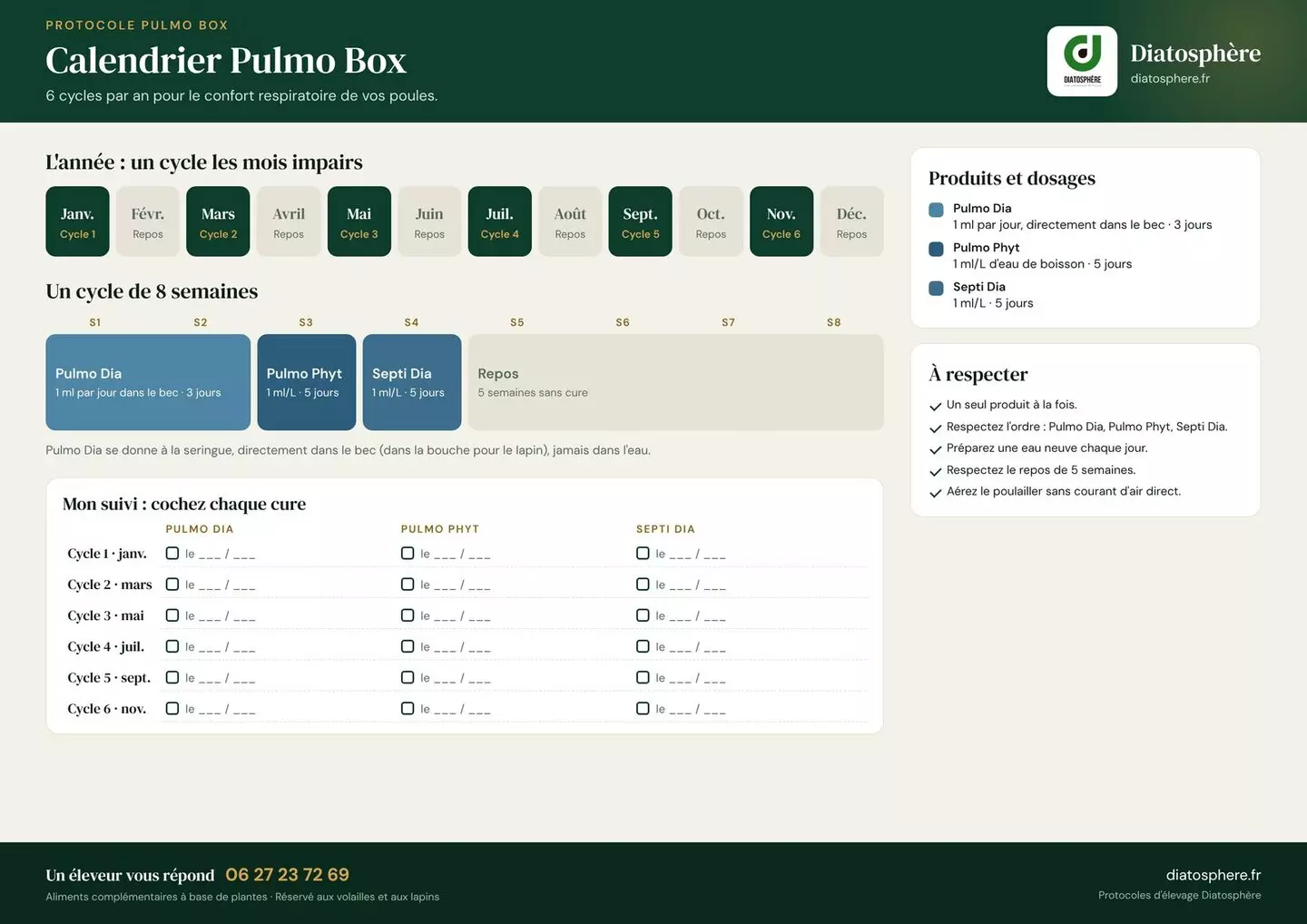The image size is (1307, 924).
Task: Select the Janv. Cycle 1 month tile
Action: 77,221
